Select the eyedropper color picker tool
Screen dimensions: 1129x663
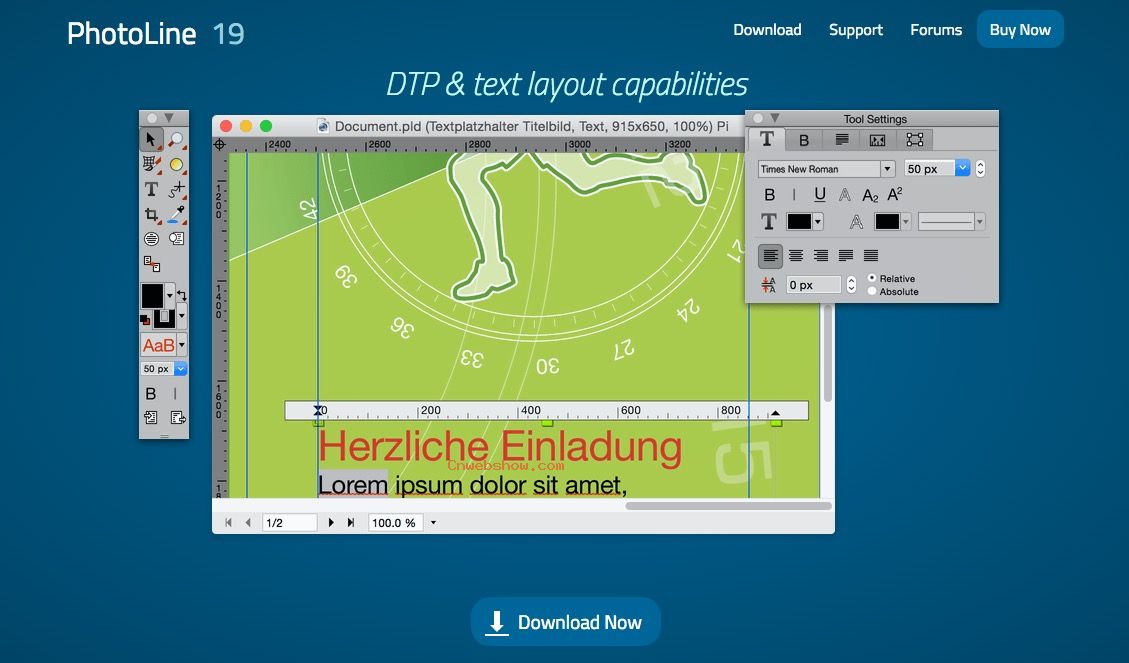176,214
